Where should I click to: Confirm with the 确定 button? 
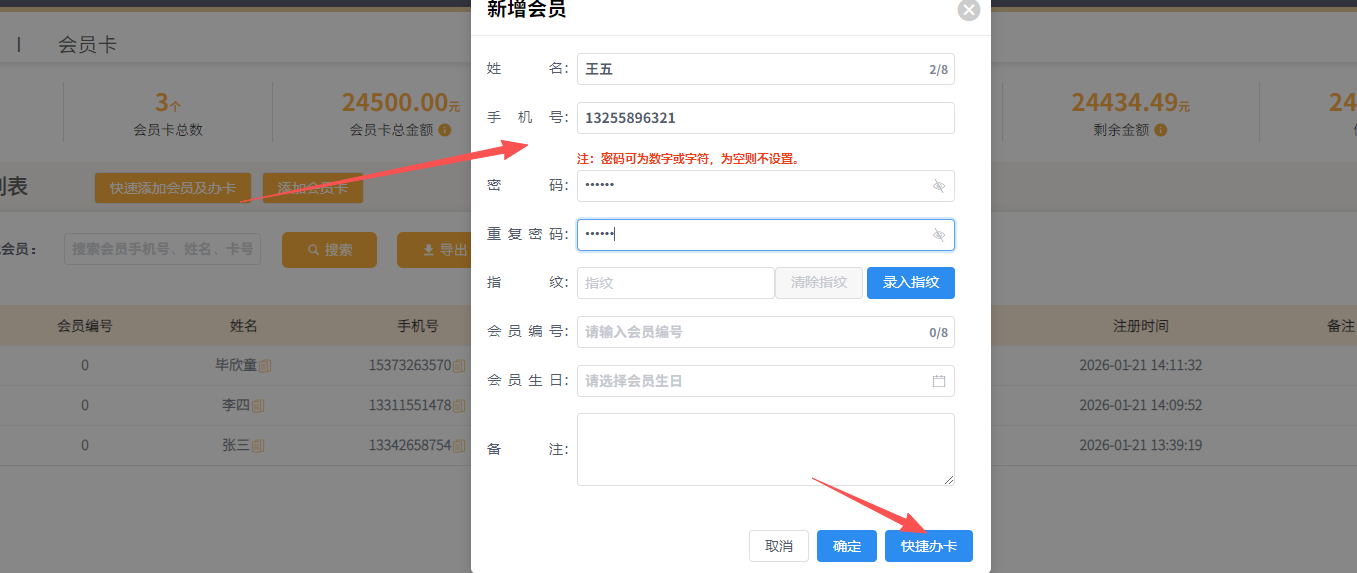(x=847, y=546)
